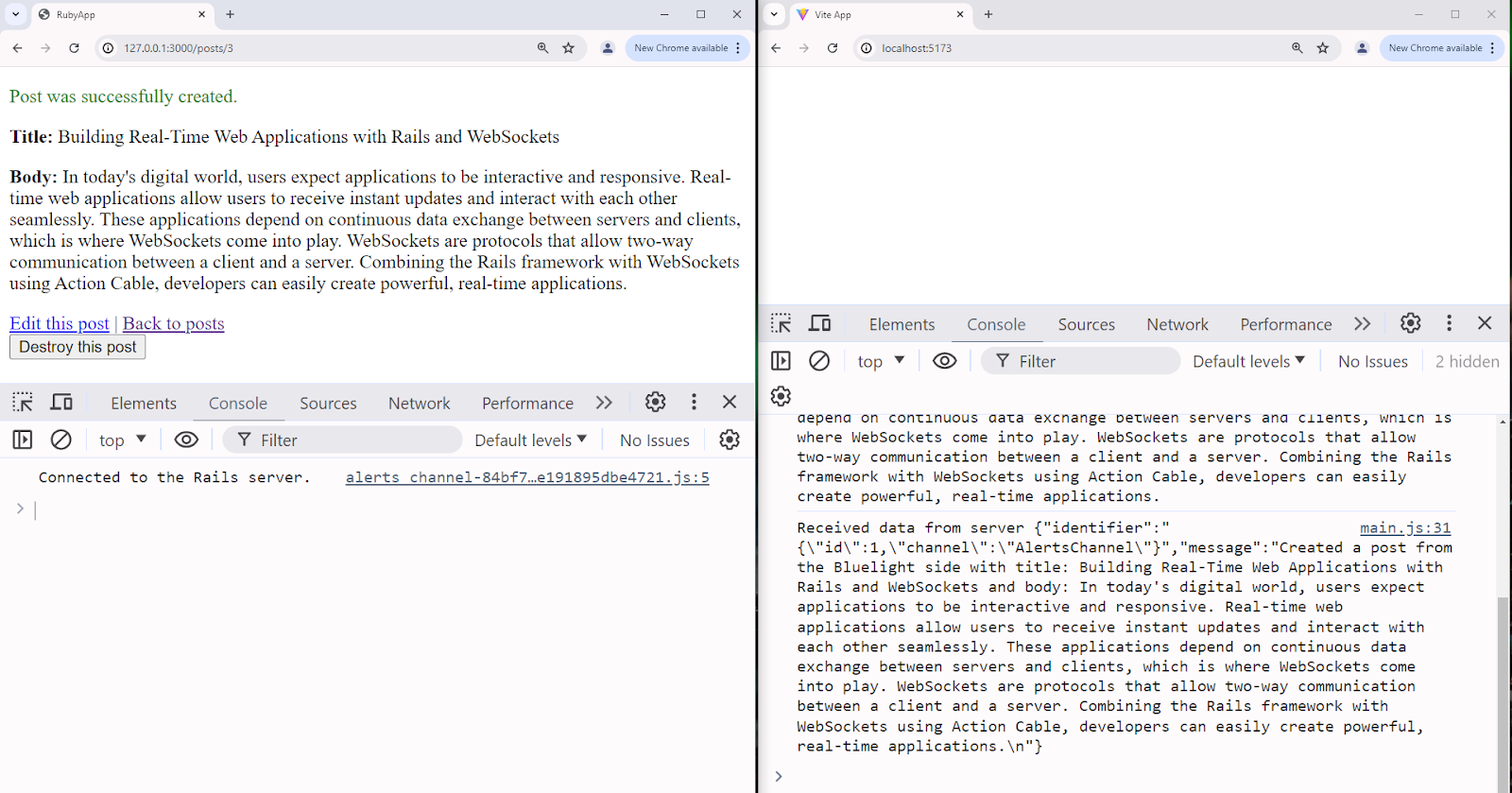Toggle device toolbar in left DevTools
Screen dimensions: 1512x793
(61, 403)
